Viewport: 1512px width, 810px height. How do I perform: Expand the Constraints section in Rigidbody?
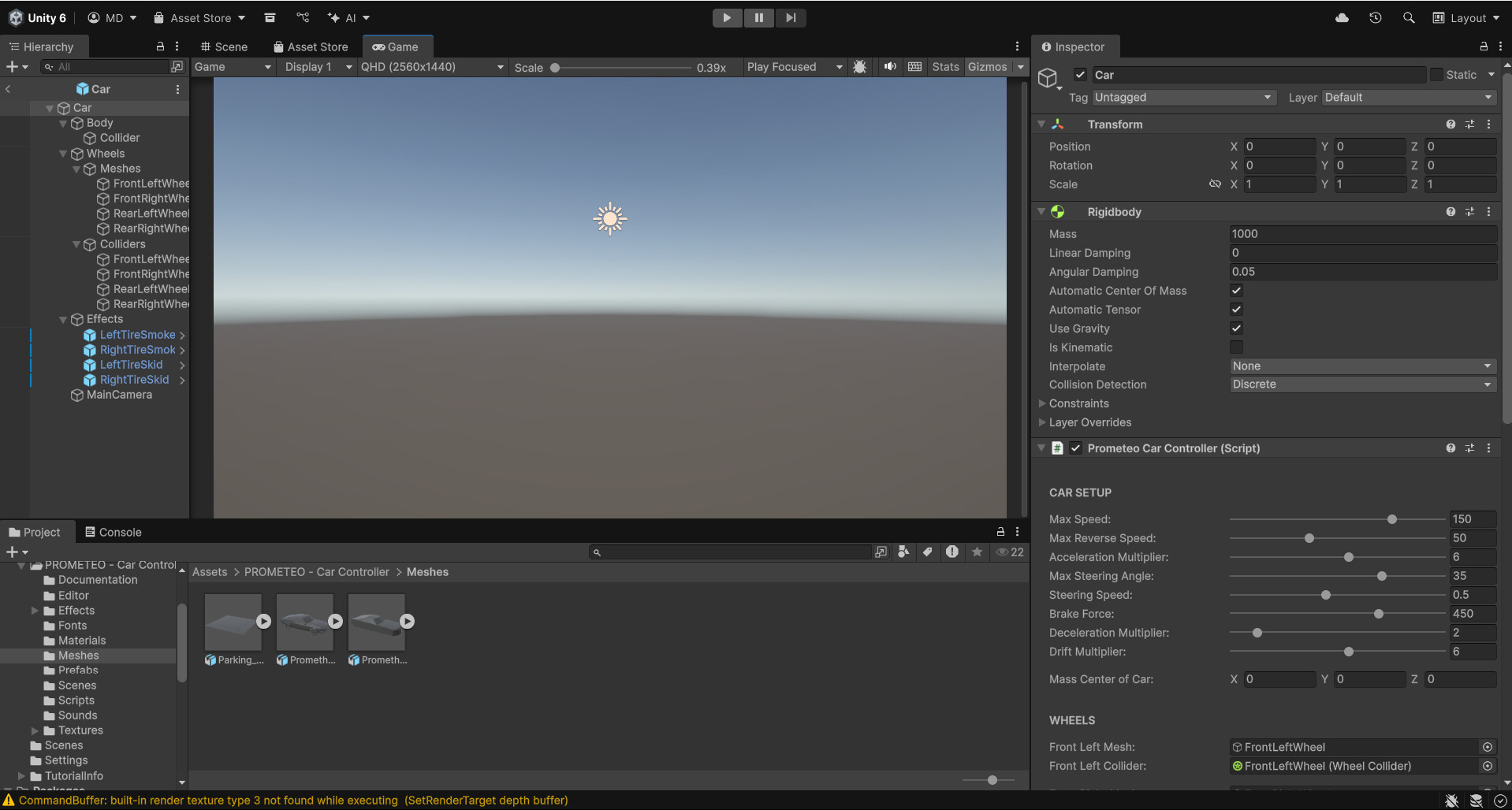[1042, 403]
